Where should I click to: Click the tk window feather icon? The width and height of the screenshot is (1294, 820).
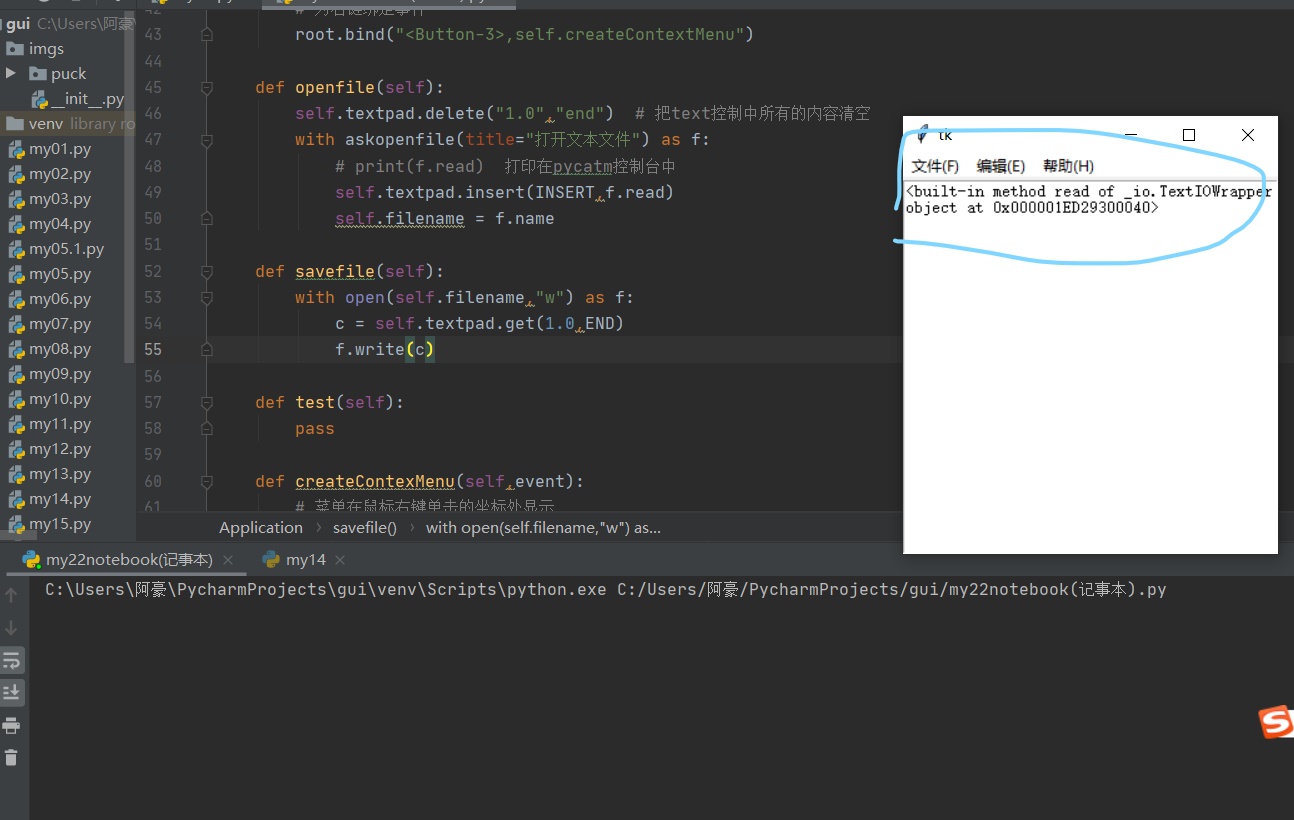(x=921, y=135)
